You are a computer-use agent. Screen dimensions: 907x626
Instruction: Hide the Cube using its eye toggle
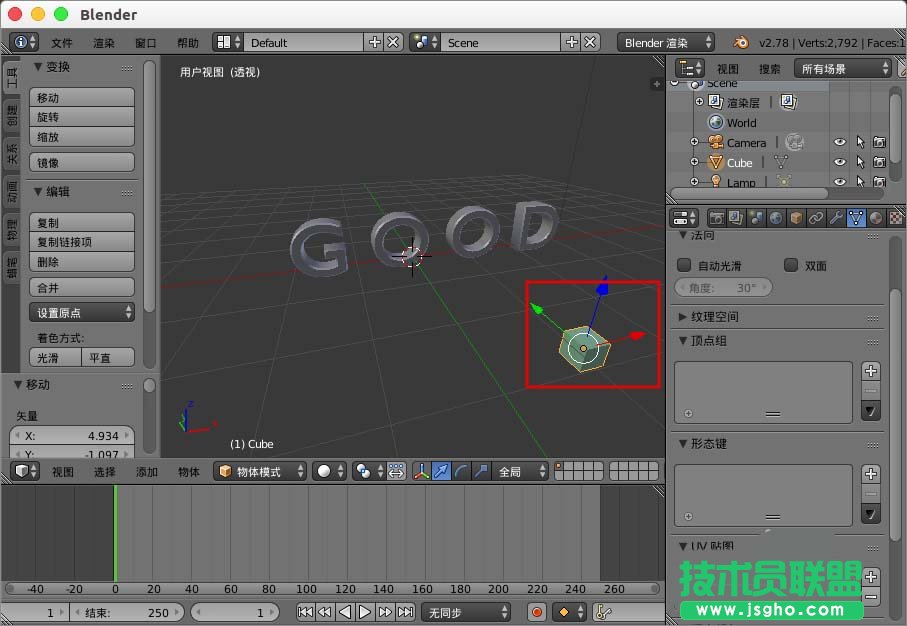coord(840,162)
